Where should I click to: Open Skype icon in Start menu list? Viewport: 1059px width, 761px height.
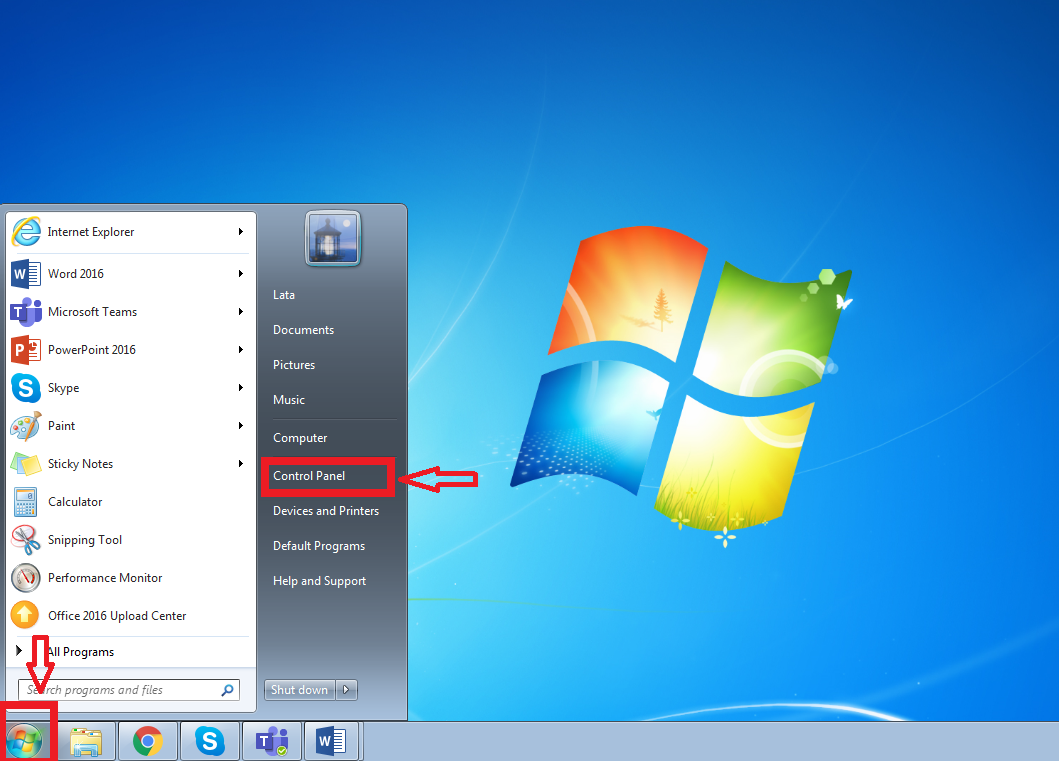point(26,388)
